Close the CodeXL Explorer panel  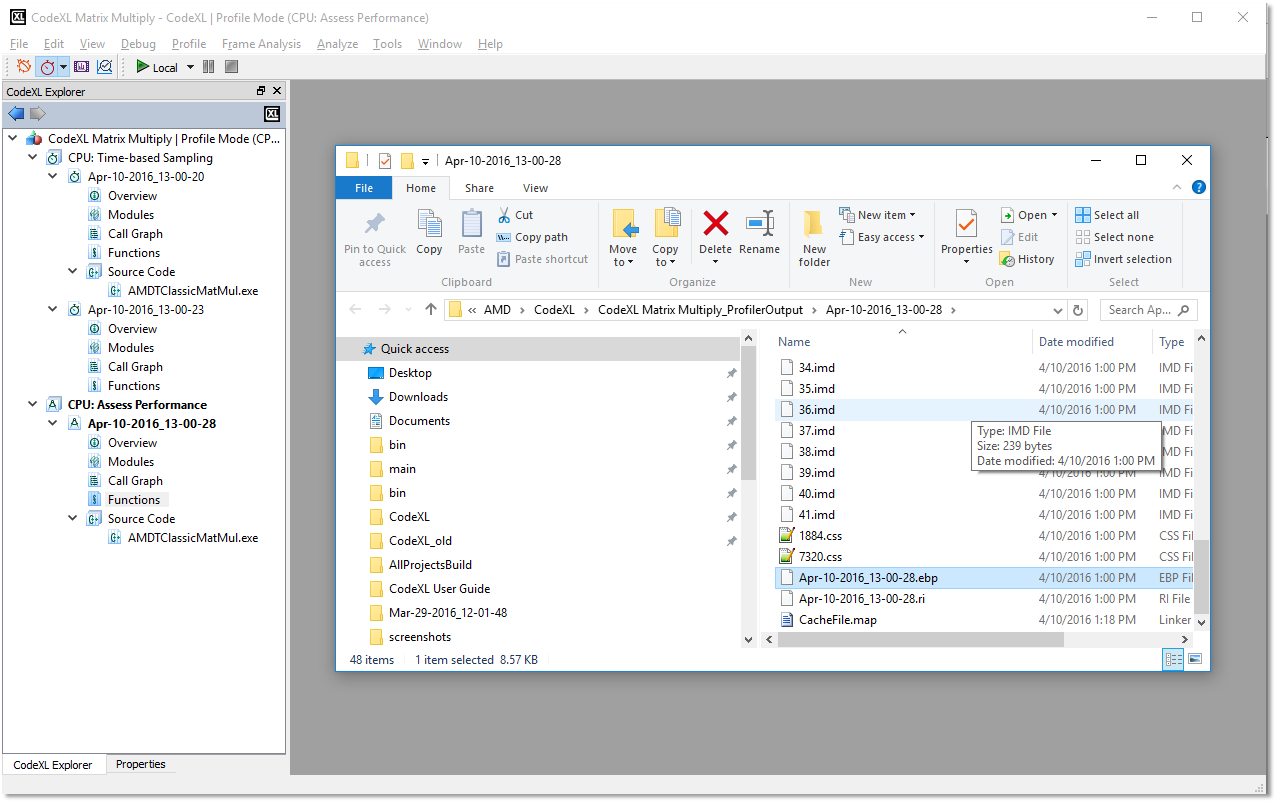pyautogui.click(x=277, y=91)
